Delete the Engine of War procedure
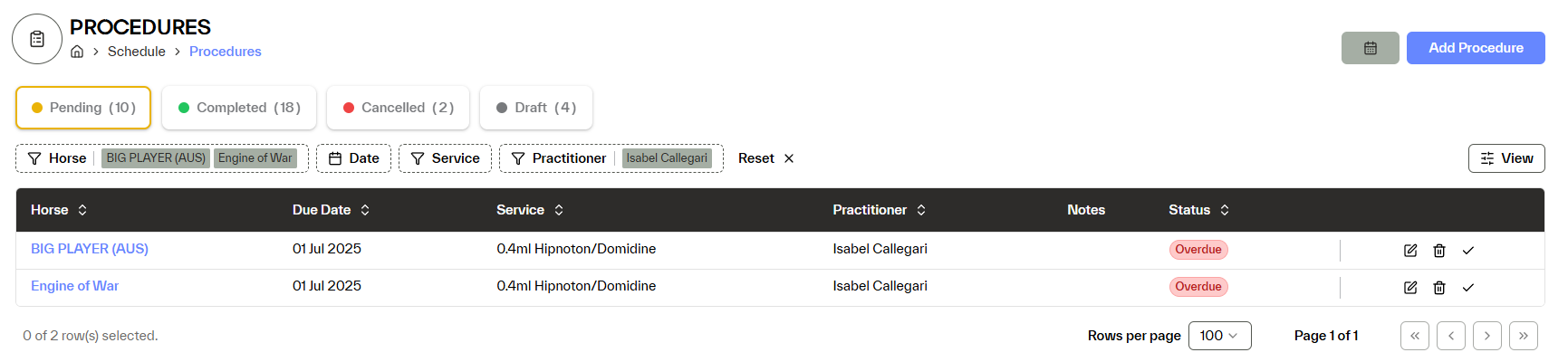The height and width of the screenshot is (362, 1568). coord(1439,288)
